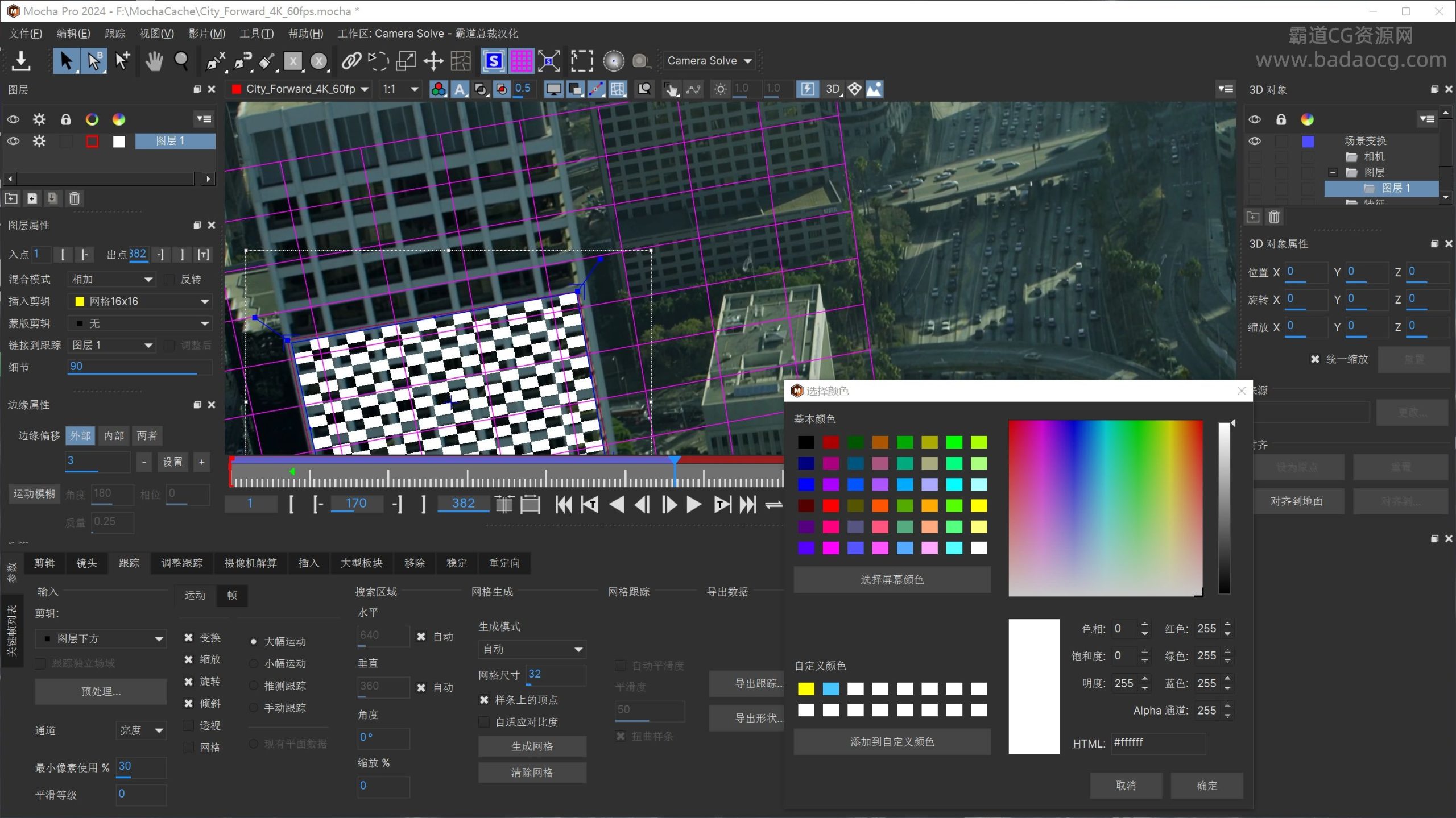Viewport: 1456px width, 818px height.
Task: Toggle the 变换 translation checkbox
Action: pos(188,638)
